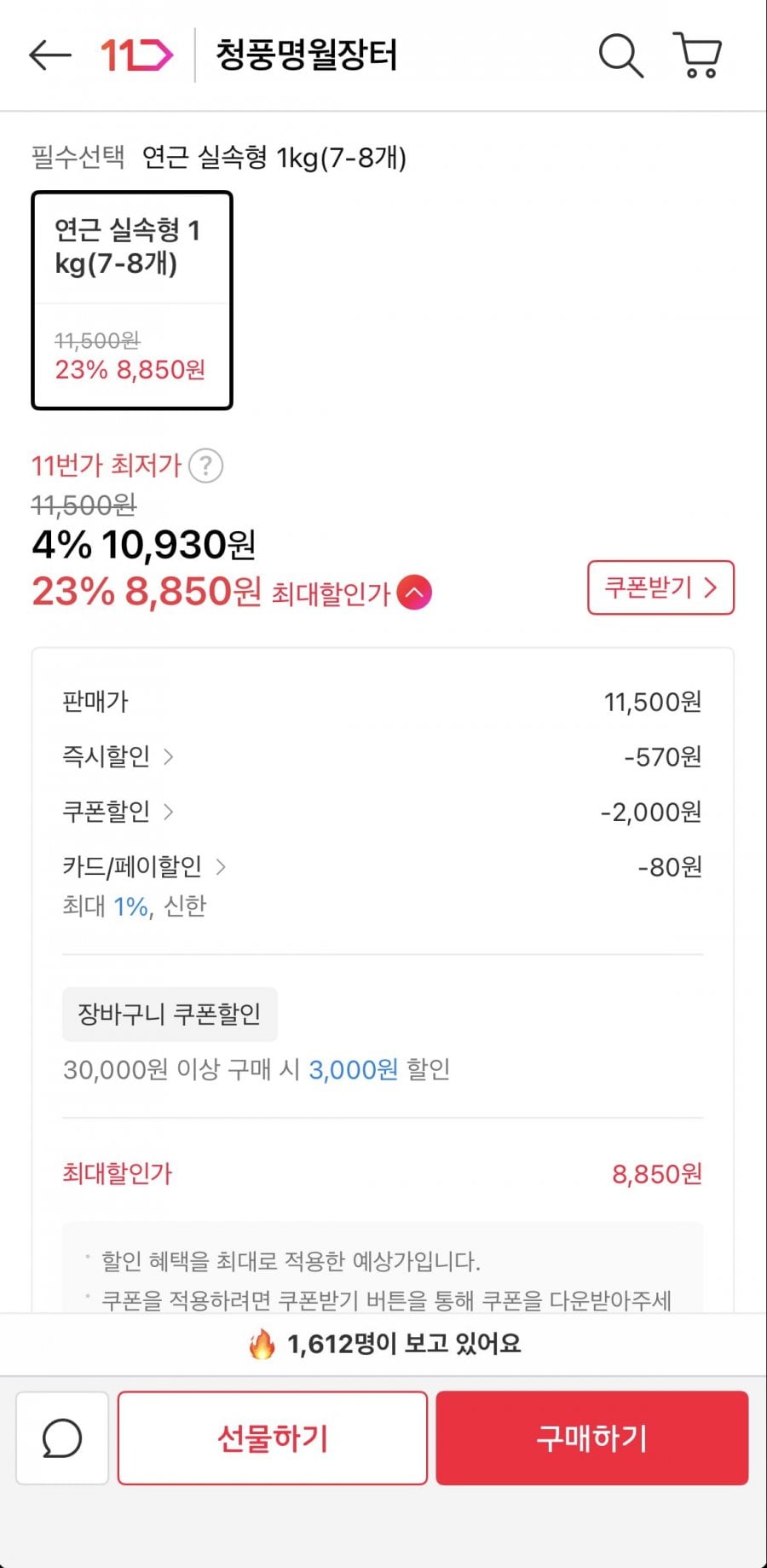Open the 청풍명월장터 store title
Screen dimensions: 767x1568
coord(307,55)
